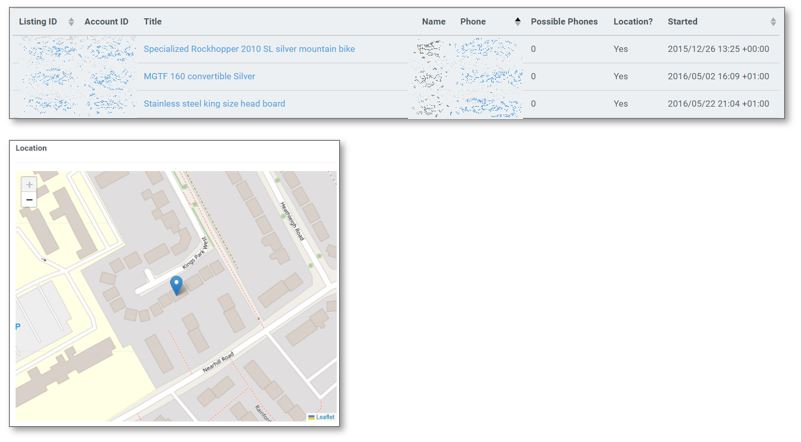This screenshot has height=442, width=801.
Task: Sort by the Possible Phones column header
Action: click(x=565, y=22)
